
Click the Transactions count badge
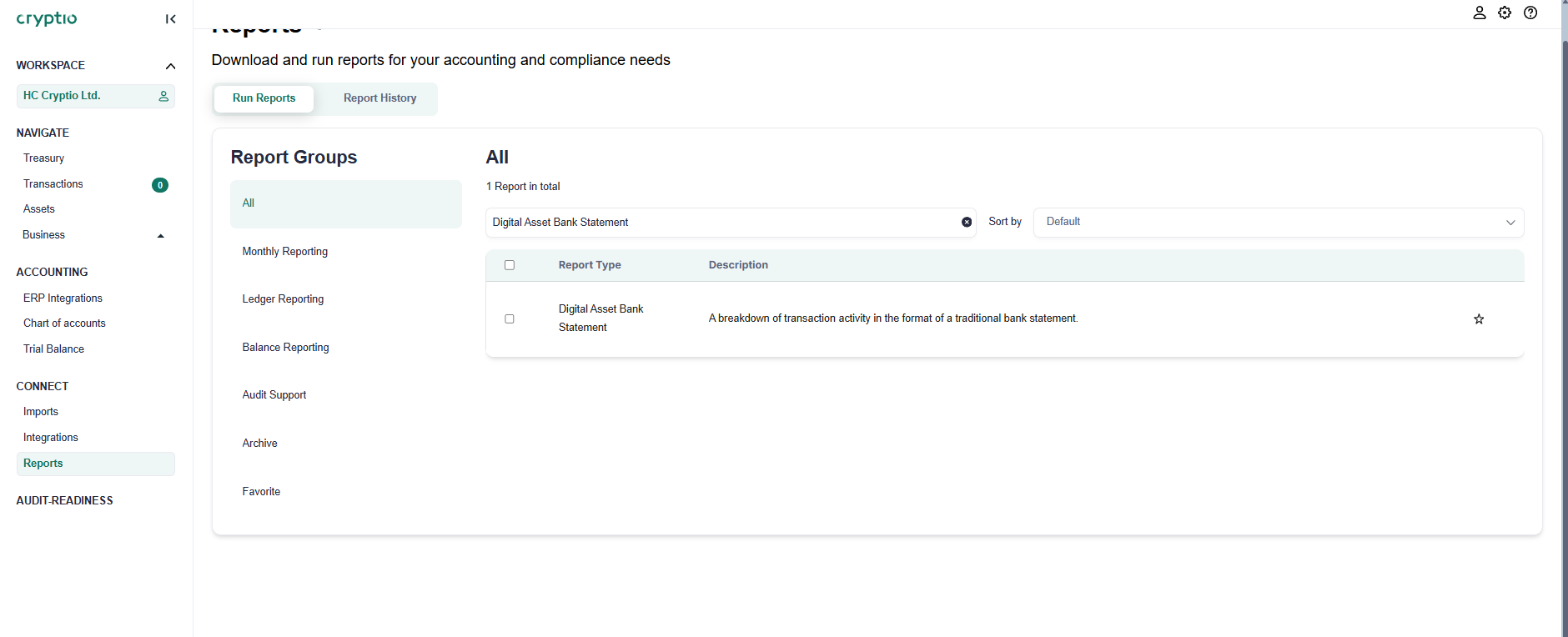pos(160,185)
